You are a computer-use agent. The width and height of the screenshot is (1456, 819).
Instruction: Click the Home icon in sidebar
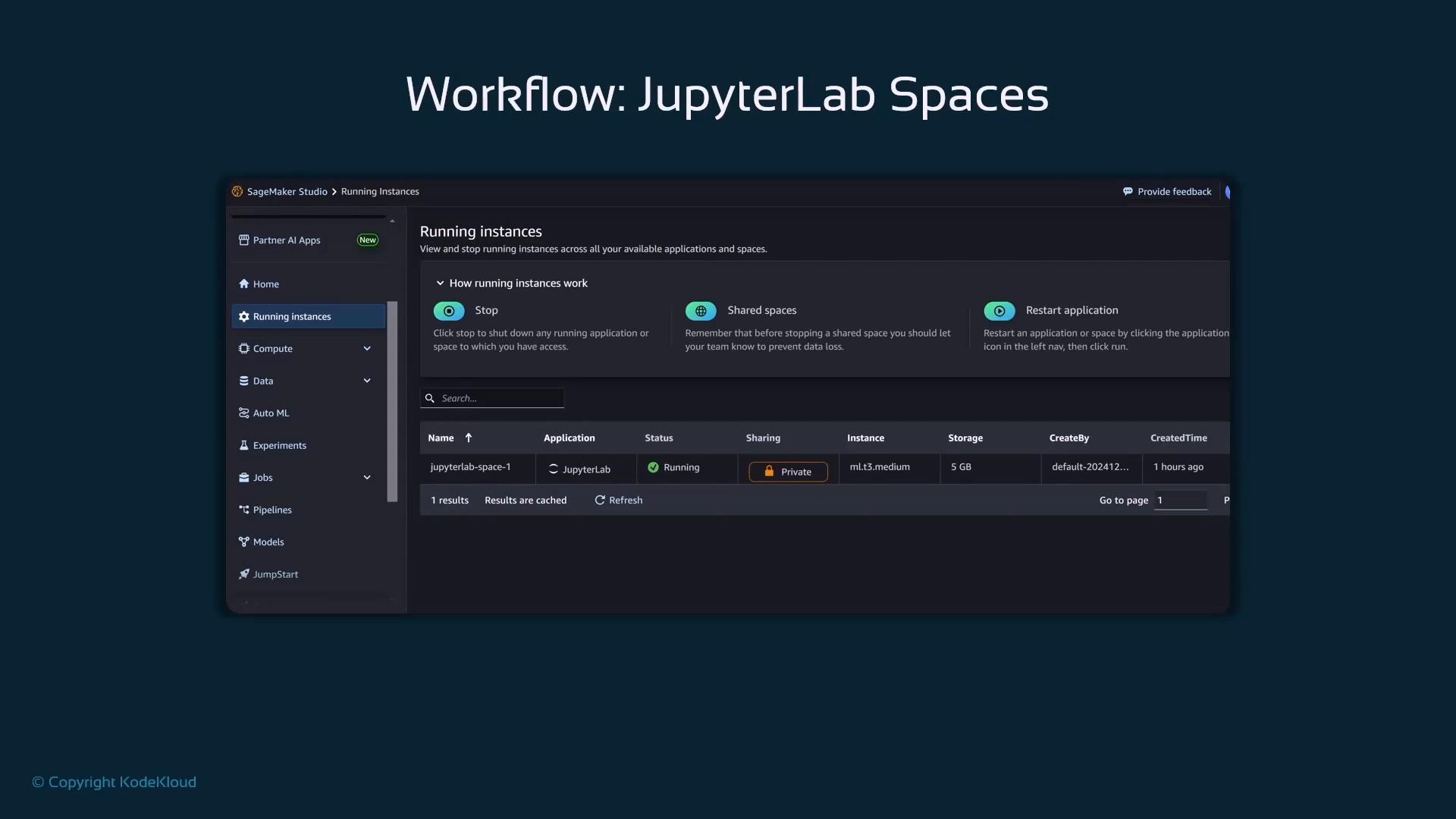click(x=244, y=284)
